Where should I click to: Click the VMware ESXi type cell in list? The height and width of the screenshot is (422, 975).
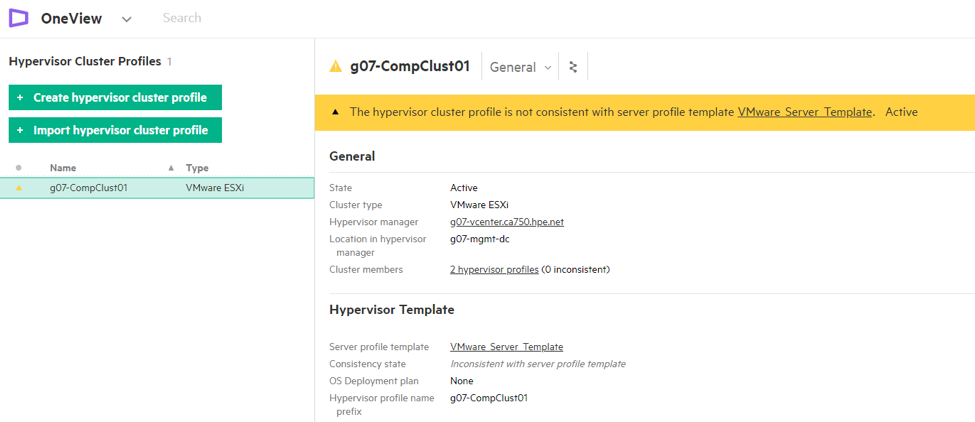pyautogui.click(x=213, y=188)
